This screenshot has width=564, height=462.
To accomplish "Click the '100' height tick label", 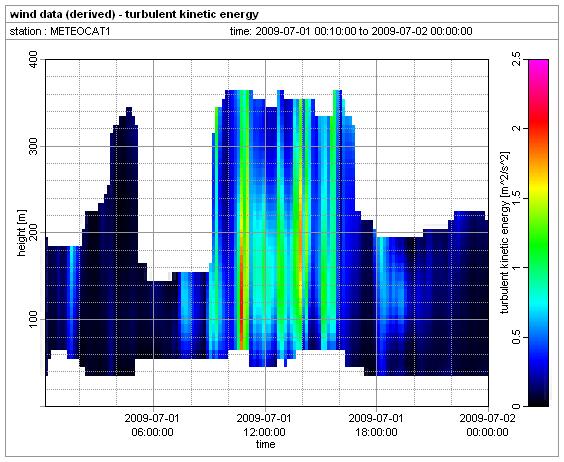I will pyautogui.click(x=33, y=320).
